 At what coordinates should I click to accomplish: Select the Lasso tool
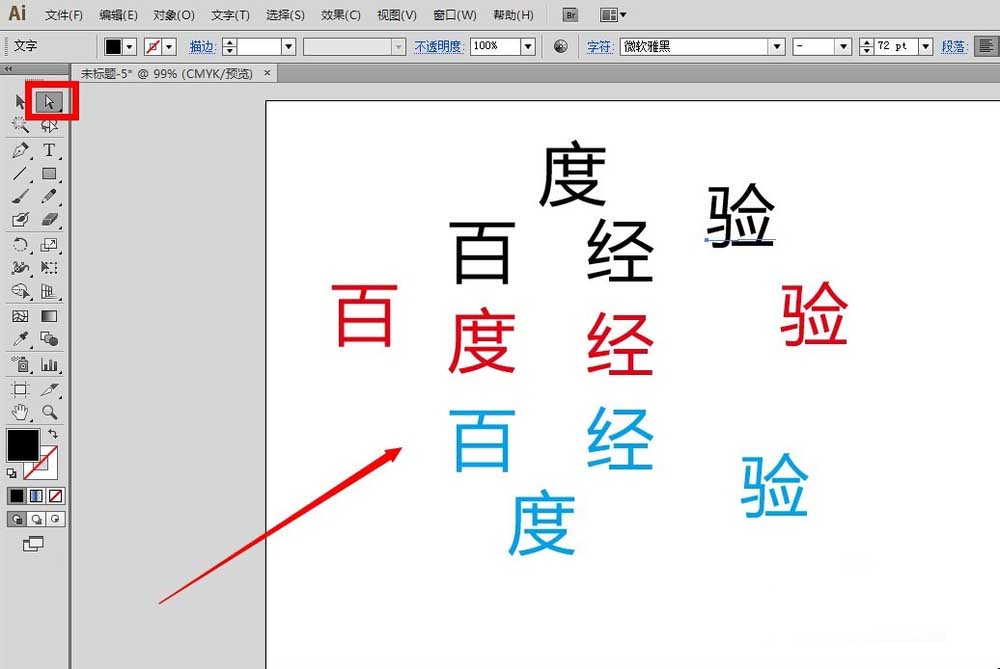[49, 125]
